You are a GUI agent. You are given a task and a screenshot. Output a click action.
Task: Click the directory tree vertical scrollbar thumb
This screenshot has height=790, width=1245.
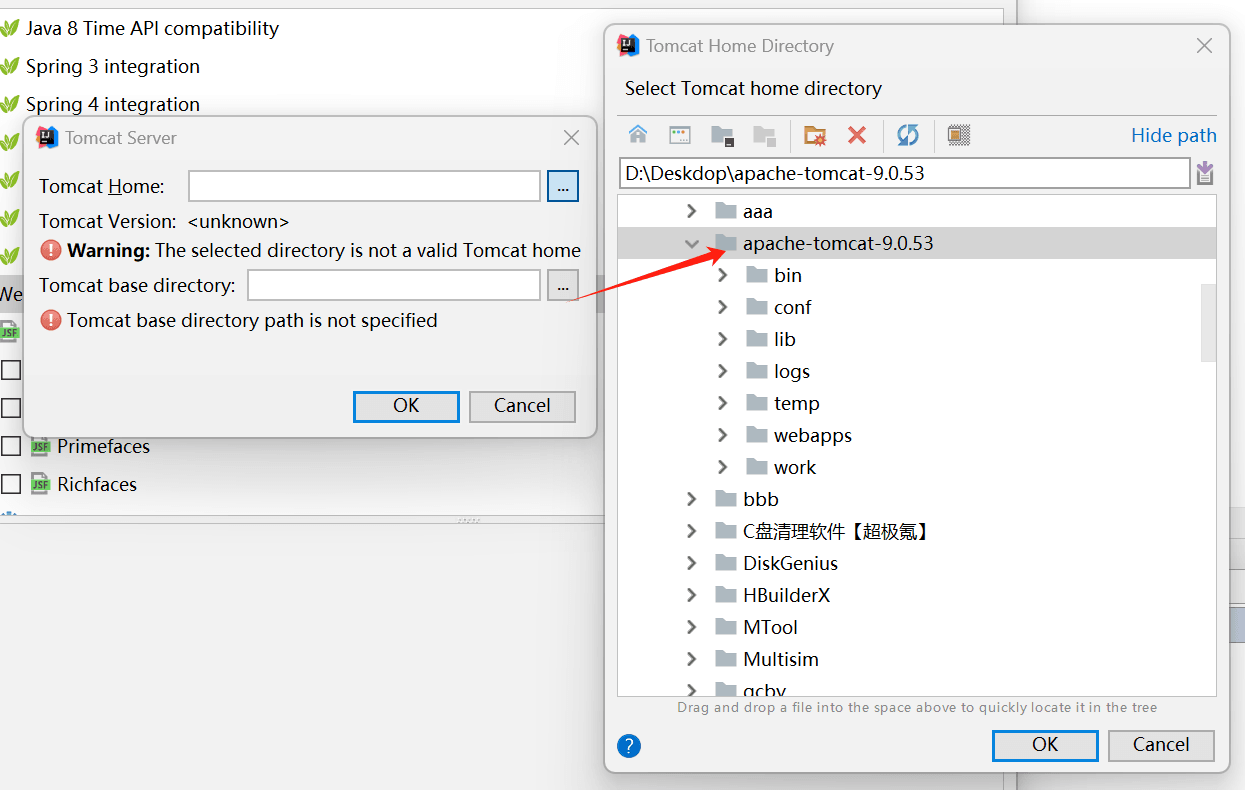pyautogui.click(x=1208, y=322)
